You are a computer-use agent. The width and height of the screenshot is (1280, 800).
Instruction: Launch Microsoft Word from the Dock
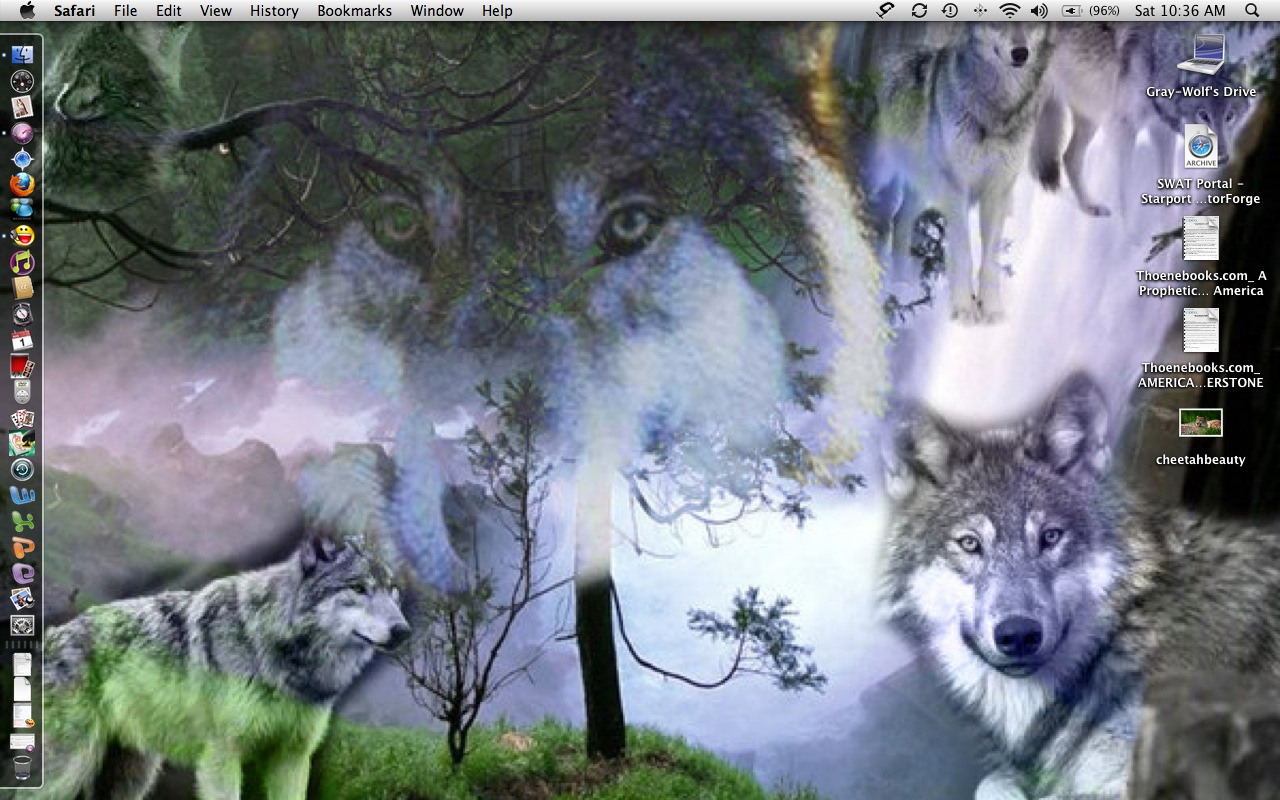[22, 496]
